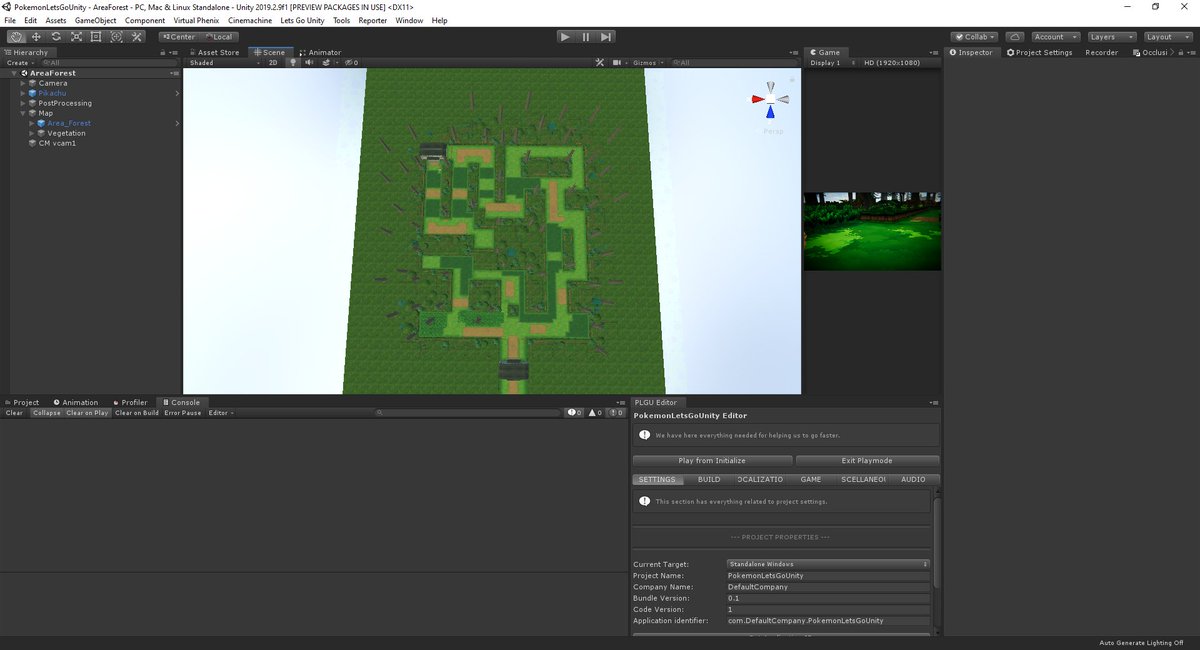The width and height of the screenshot is (1200, 650).
Task: Open the scene camera settings icon
Action: pos(617,62)
